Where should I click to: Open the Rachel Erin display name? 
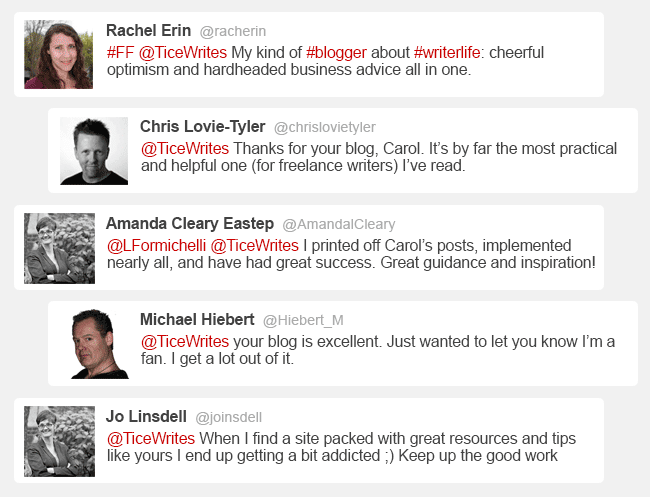[148, 31]
